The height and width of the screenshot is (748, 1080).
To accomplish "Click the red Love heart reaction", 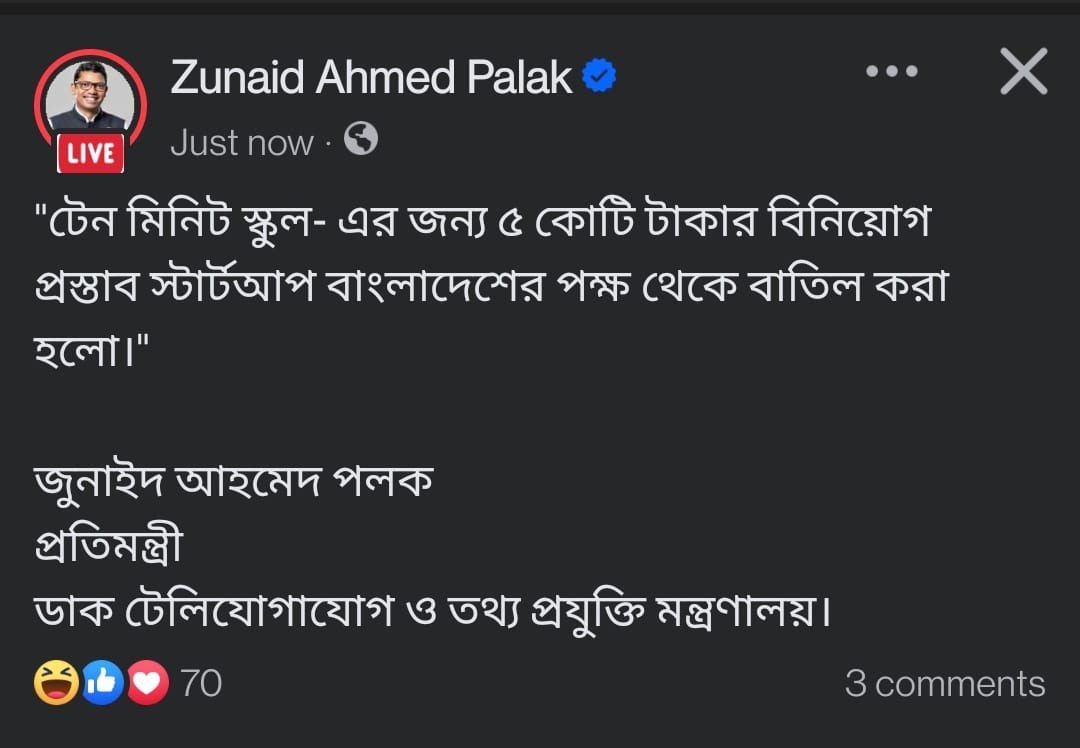I will [x=147, y=683].
